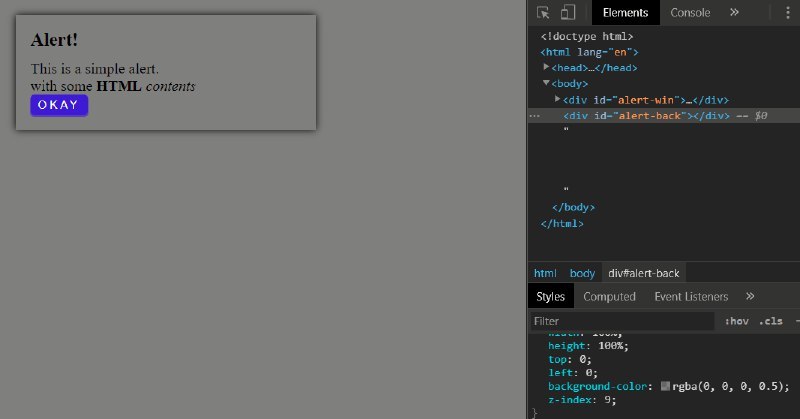Show more Styles pane tabs chevron

point(750,296)
